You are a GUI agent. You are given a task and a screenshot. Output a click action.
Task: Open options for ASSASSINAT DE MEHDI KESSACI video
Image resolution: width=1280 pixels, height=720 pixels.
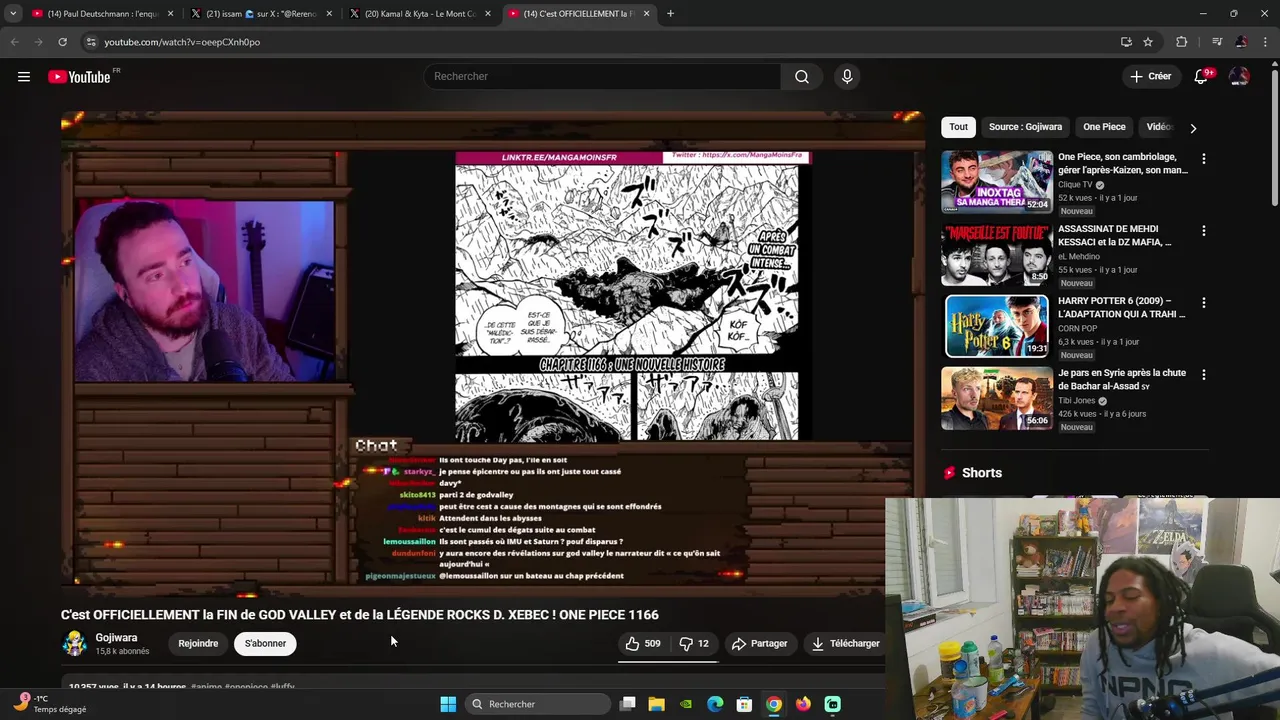coord(1204,231)
